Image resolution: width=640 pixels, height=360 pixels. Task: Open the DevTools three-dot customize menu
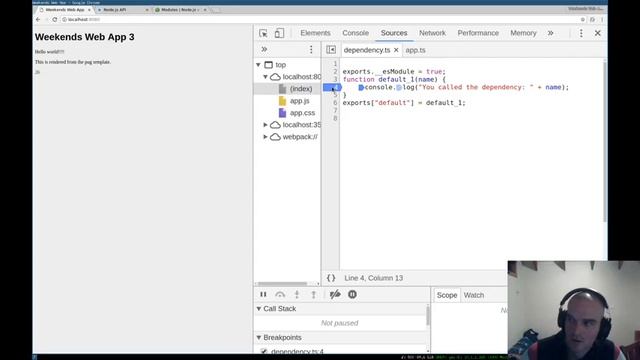click(x=581, y=33)
